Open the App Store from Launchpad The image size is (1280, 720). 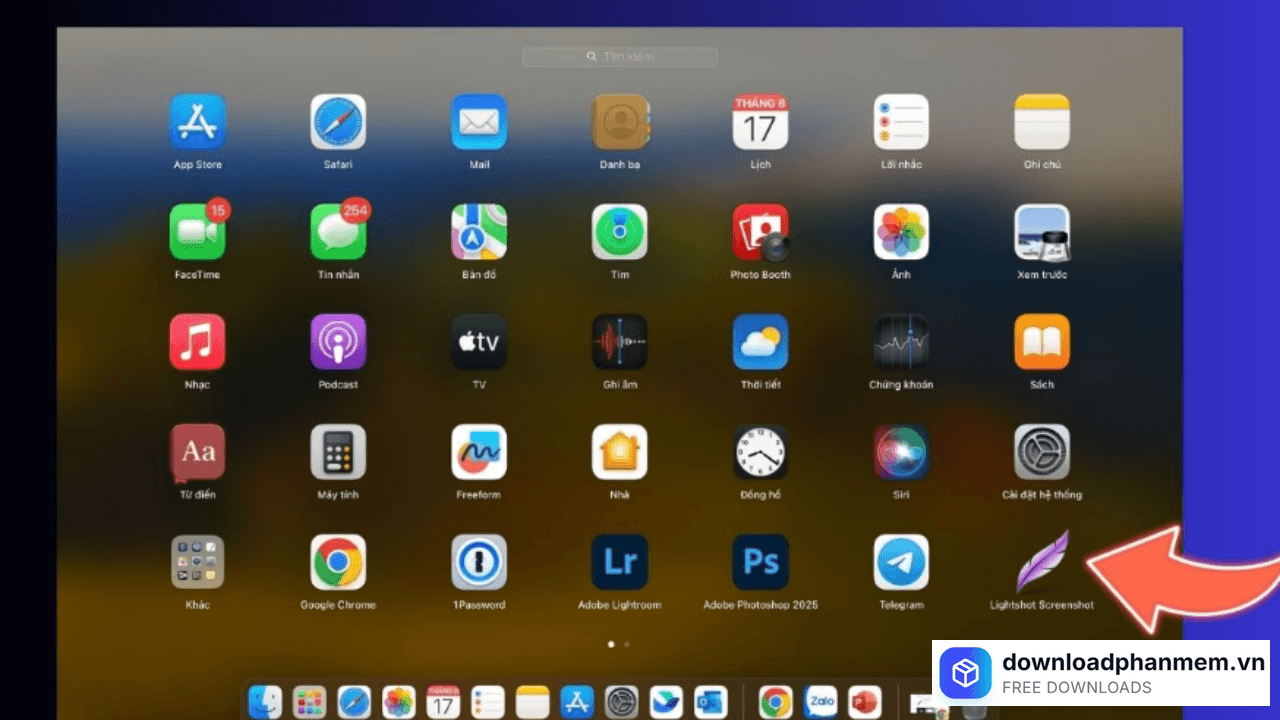pos(197,122)
